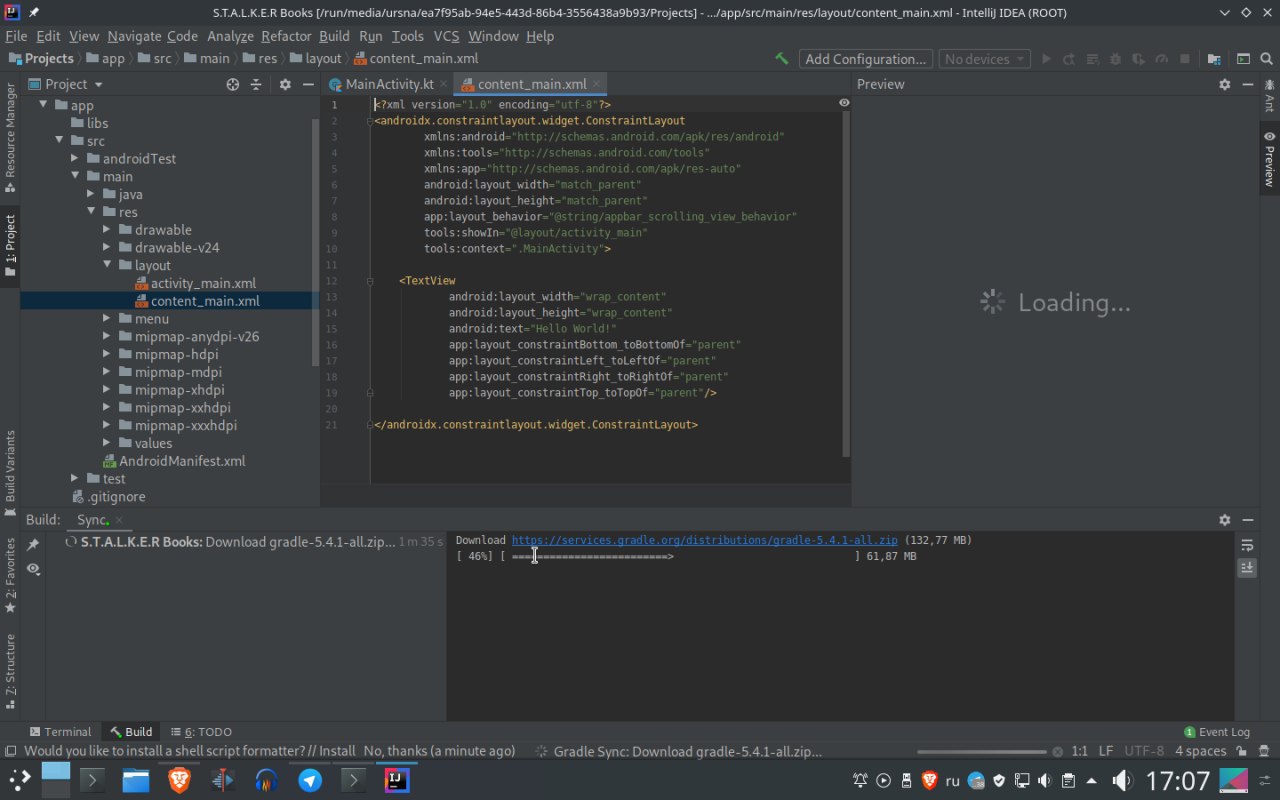Open Preview panel settings gear

pos(1224,85)
